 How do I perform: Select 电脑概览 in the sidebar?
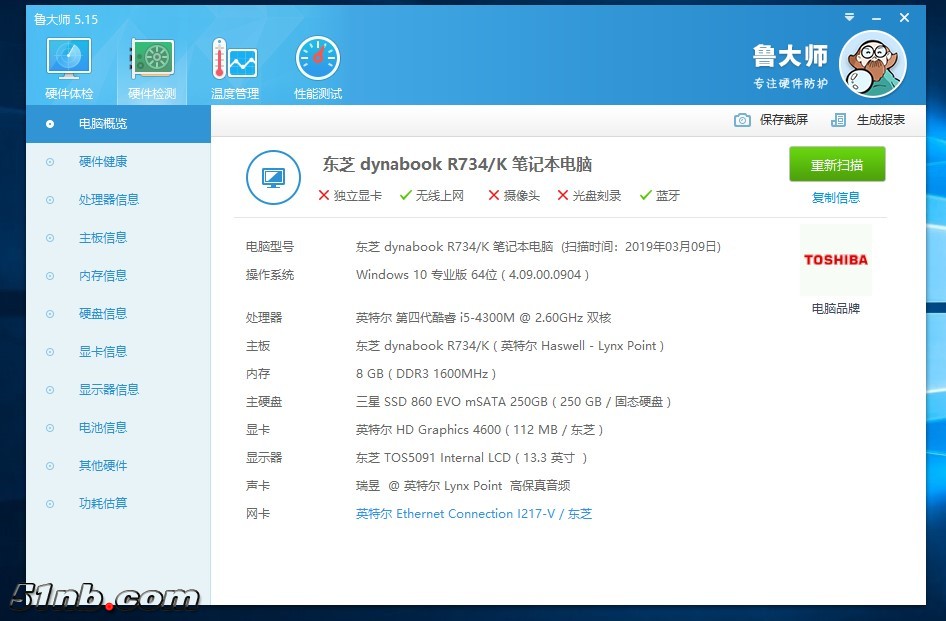coord(103,124)
